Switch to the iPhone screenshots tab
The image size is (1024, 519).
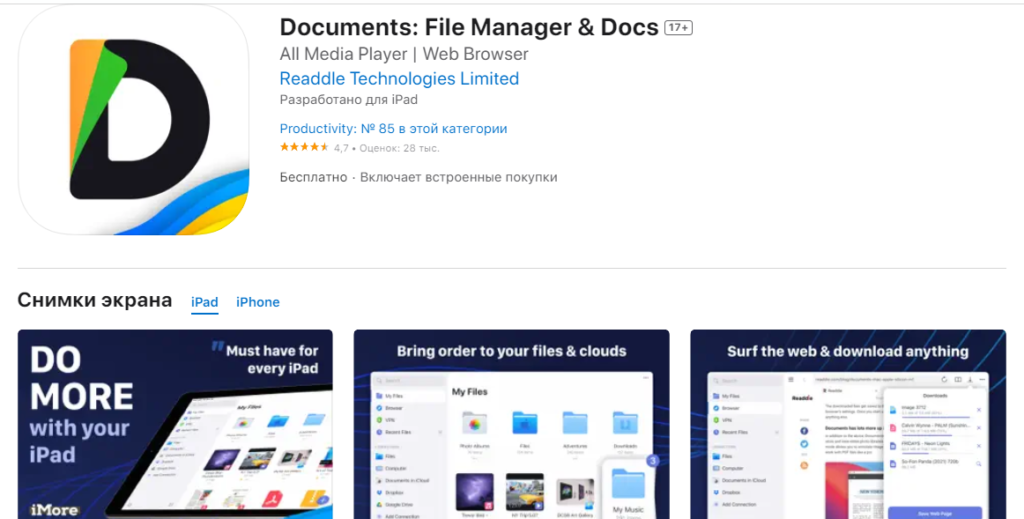click(258, 302)
